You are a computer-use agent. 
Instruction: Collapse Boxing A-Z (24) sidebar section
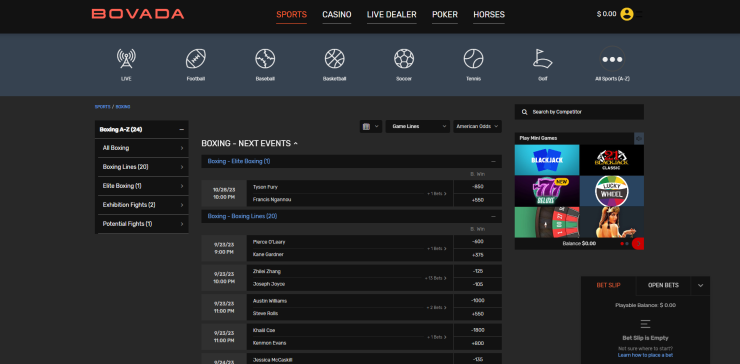point(182,129)
